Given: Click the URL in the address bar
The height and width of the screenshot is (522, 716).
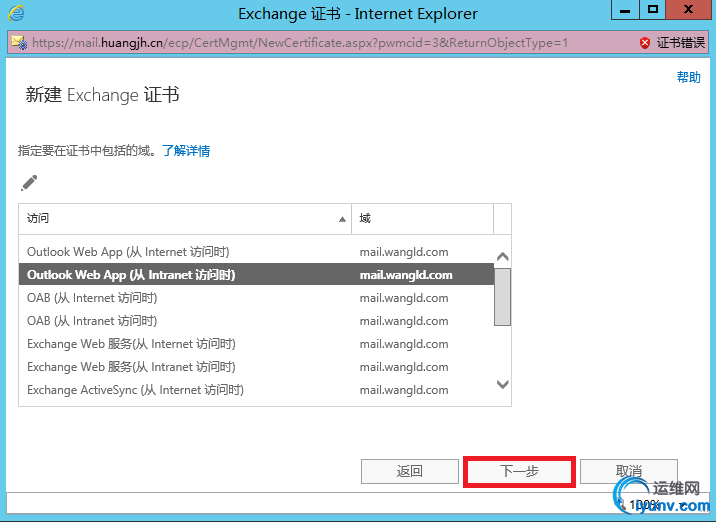Looking at the screenshot, I should tap(300, 43).
